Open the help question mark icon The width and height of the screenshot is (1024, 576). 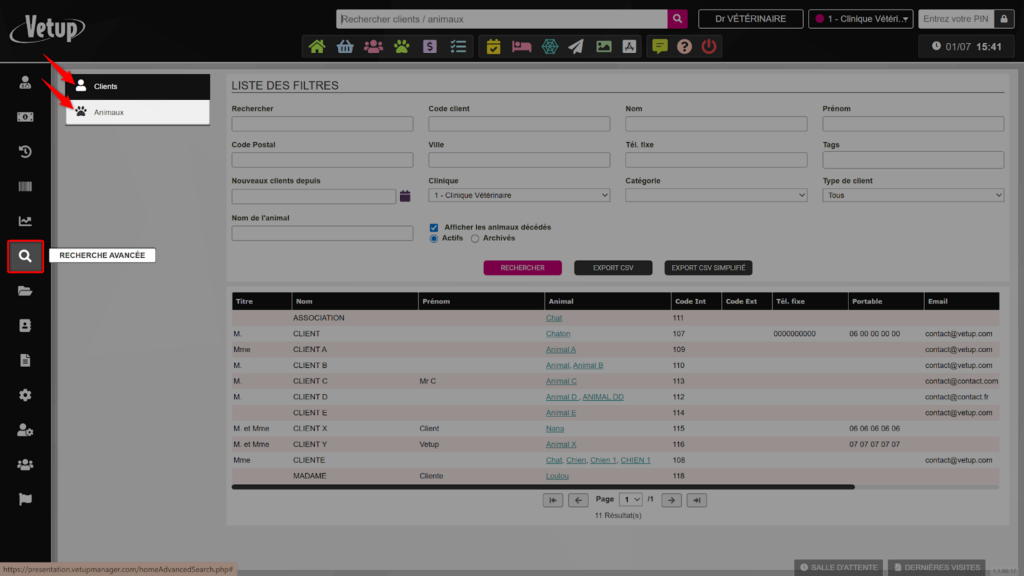[684, 46]
